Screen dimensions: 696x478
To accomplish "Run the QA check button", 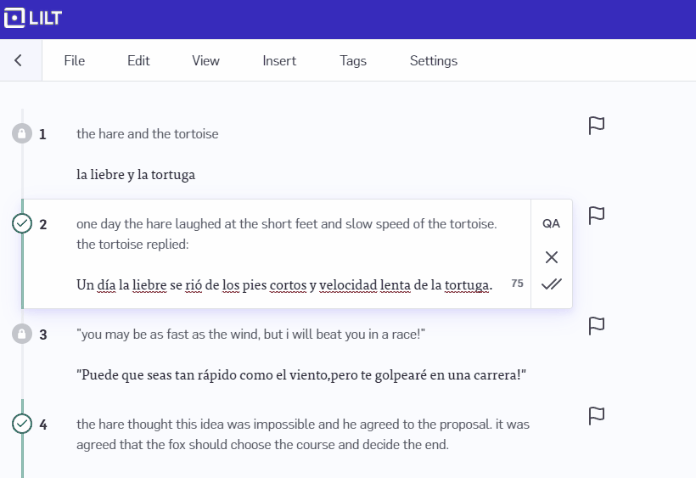I will [551, 224].
